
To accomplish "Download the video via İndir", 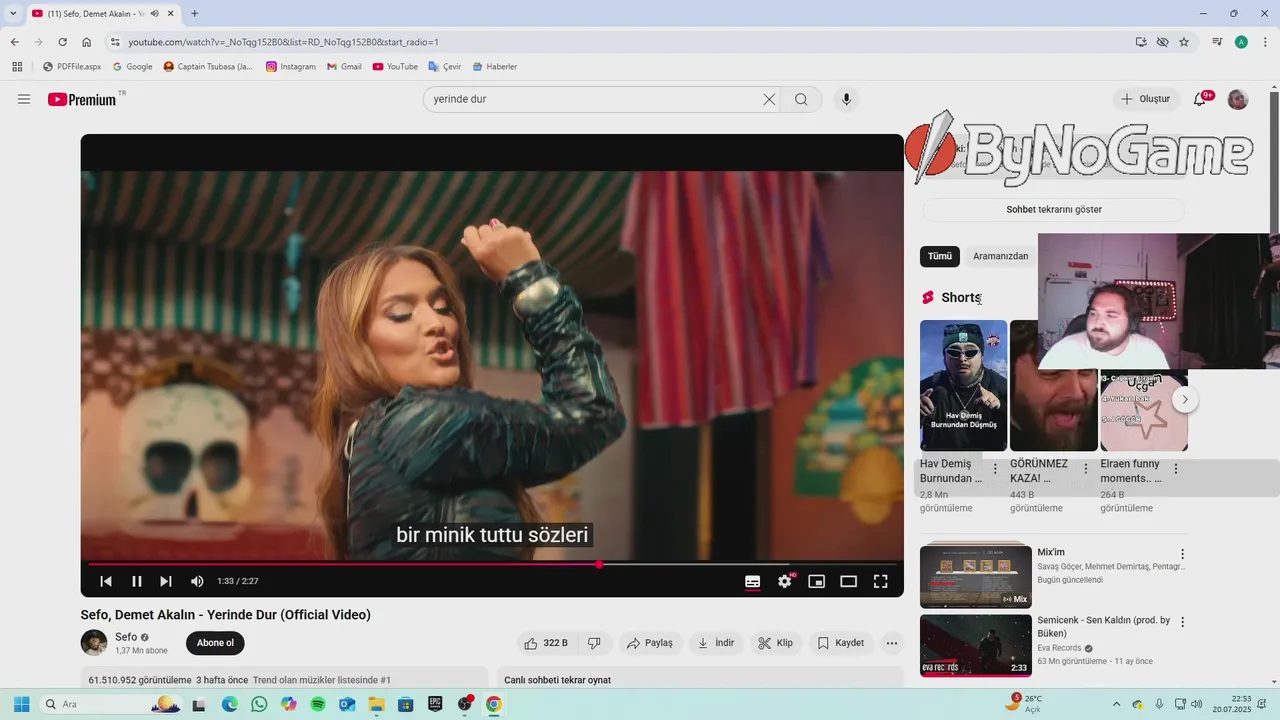I will point(716,643).
